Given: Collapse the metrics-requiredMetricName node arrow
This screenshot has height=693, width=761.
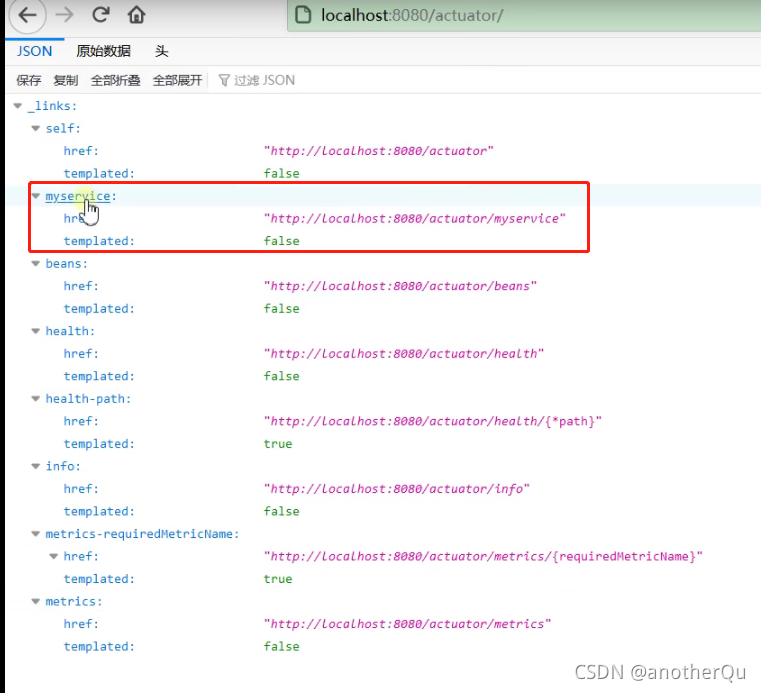Looking at the screenshot, I should point(35,534).
